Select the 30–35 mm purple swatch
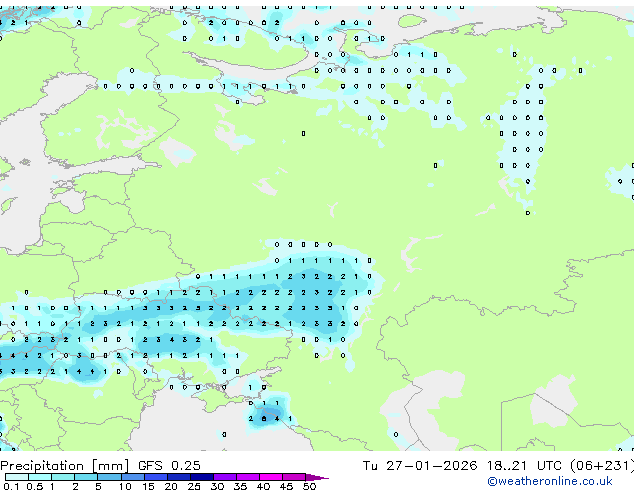This screenshot has width=634, height=490. coord(225,477)
